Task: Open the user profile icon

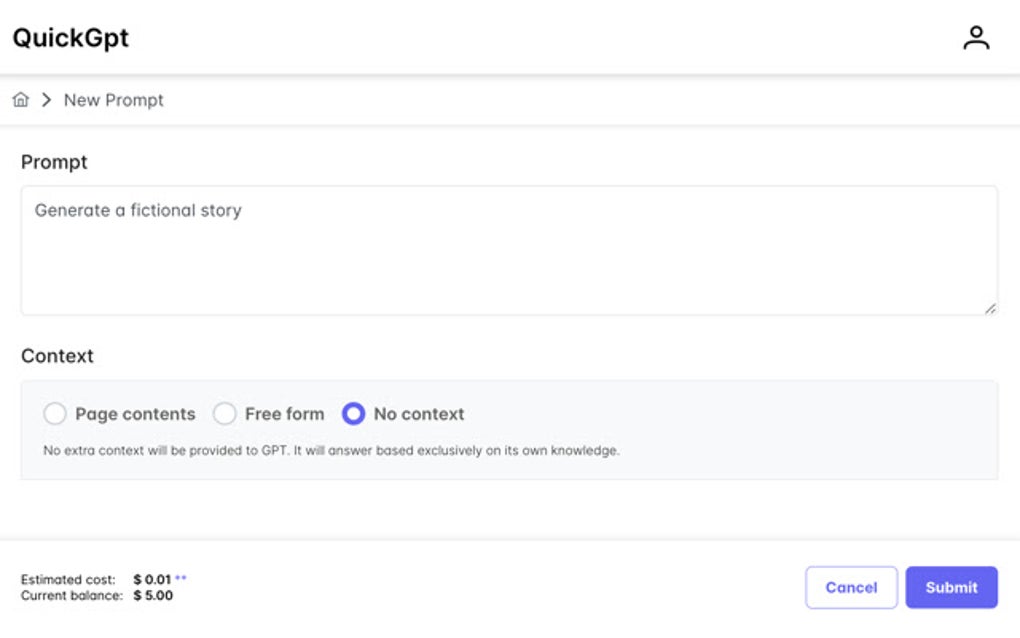Action: click(x=975, y=38)
